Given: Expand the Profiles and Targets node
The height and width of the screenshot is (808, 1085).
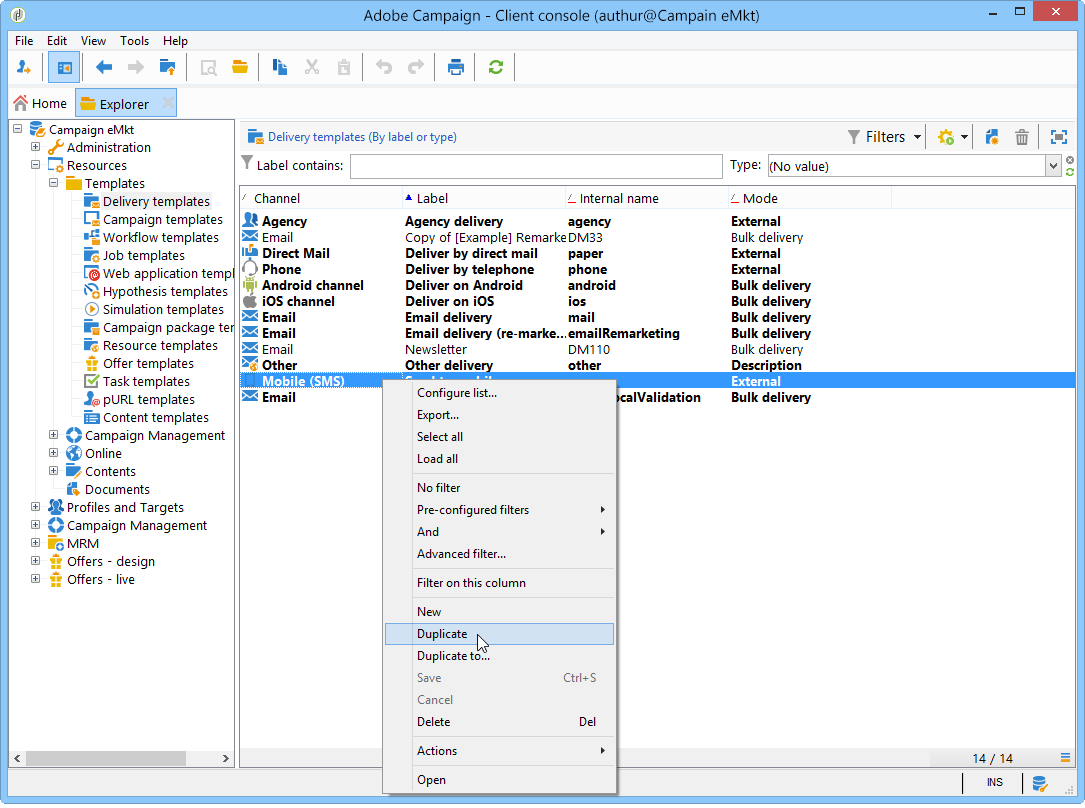Looking at the screenshot, I should coord(36,508).
